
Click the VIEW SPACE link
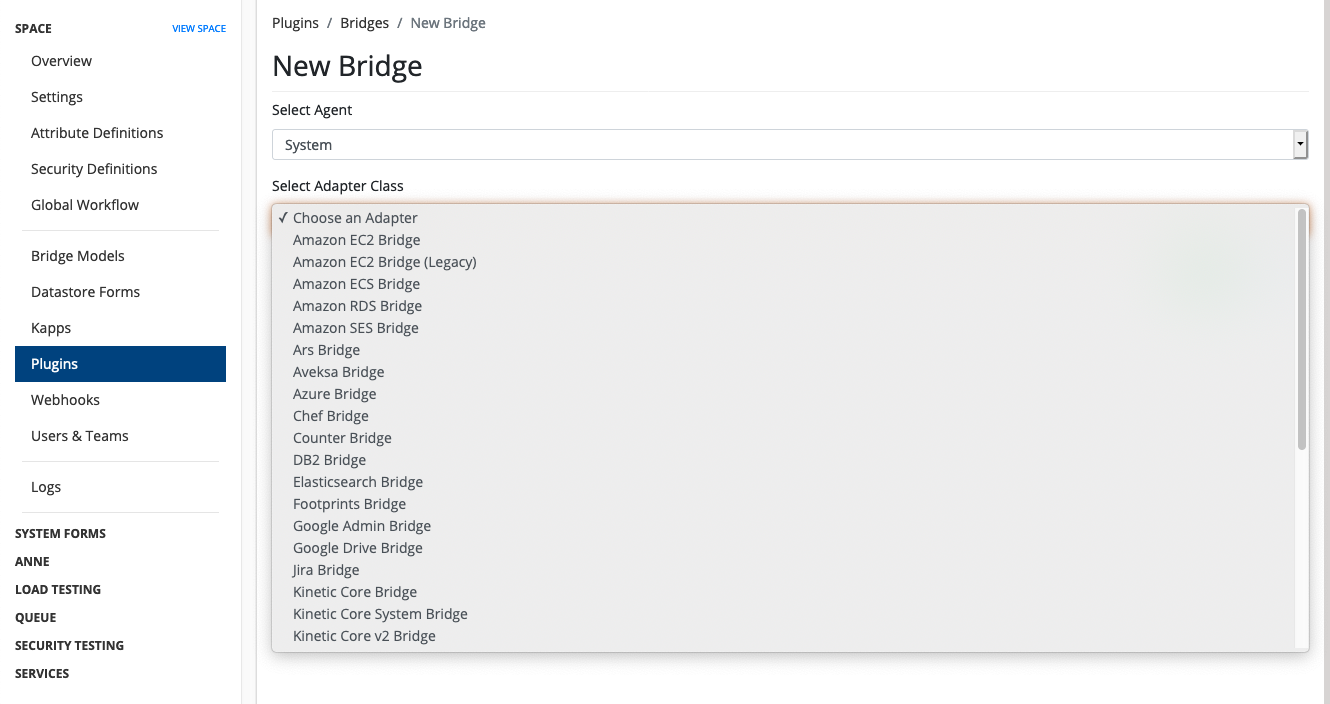[x=199, y=29]
